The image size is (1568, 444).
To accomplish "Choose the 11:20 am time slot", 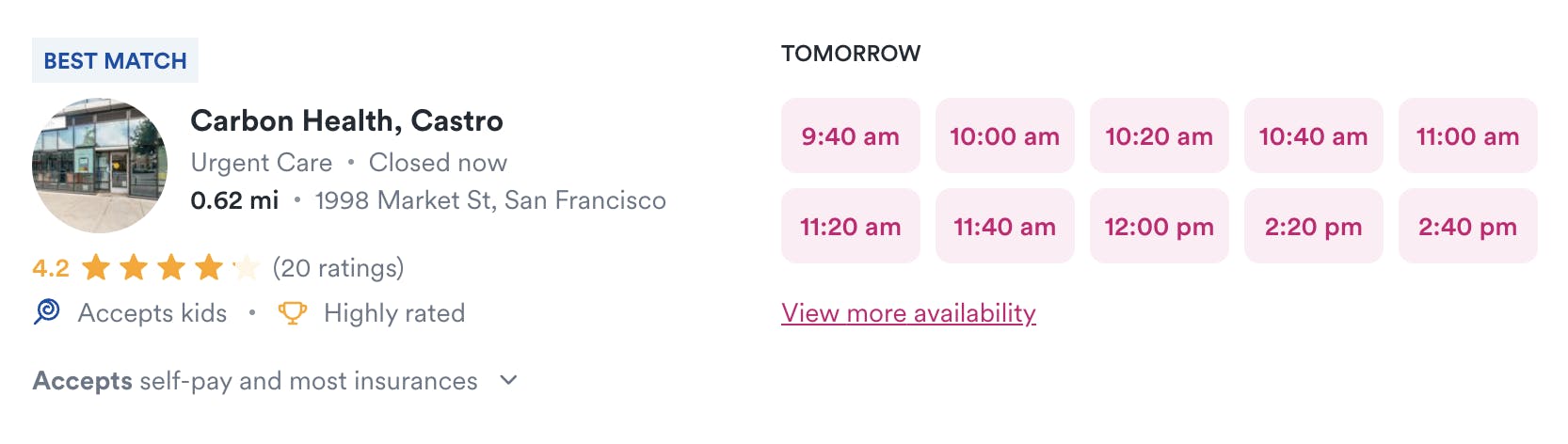I will click(850, 226).
